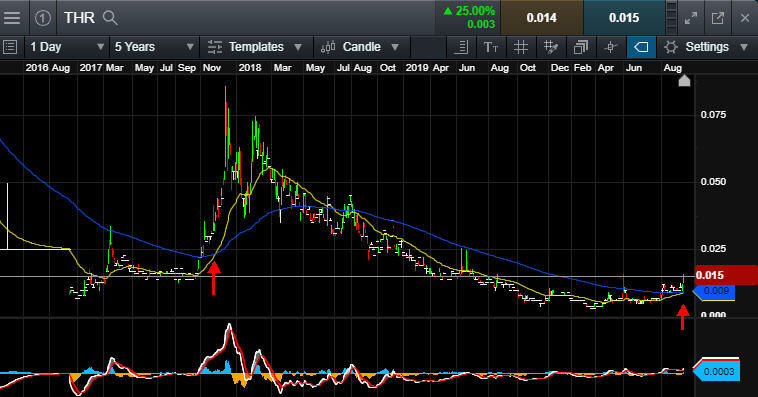Open the chart list panel icon
Image resolution: width=758 pixels, height=397 pixels.
(10, 47)
